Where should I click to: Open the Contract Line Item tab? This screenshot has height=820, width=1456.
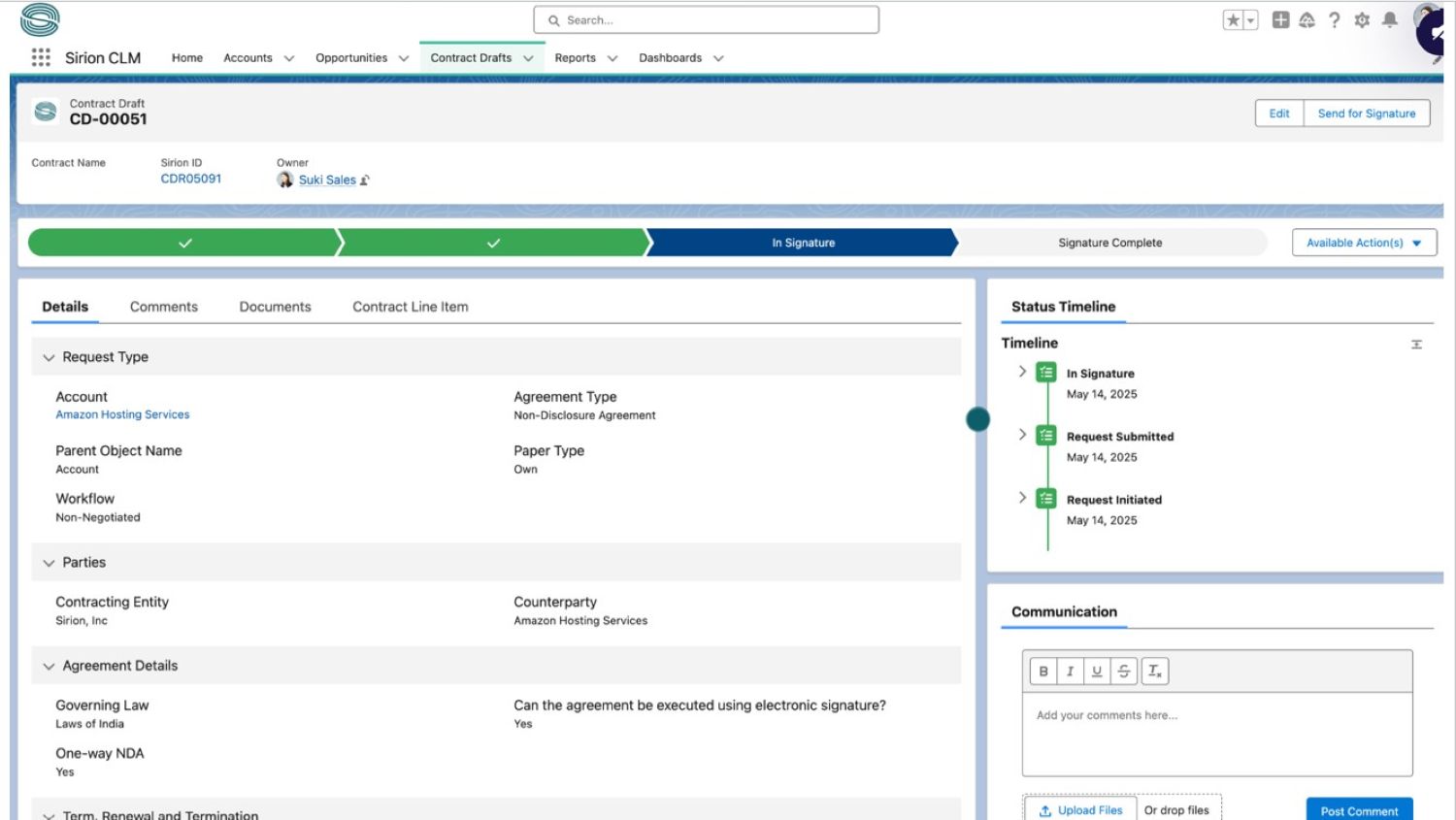(410, 307)
